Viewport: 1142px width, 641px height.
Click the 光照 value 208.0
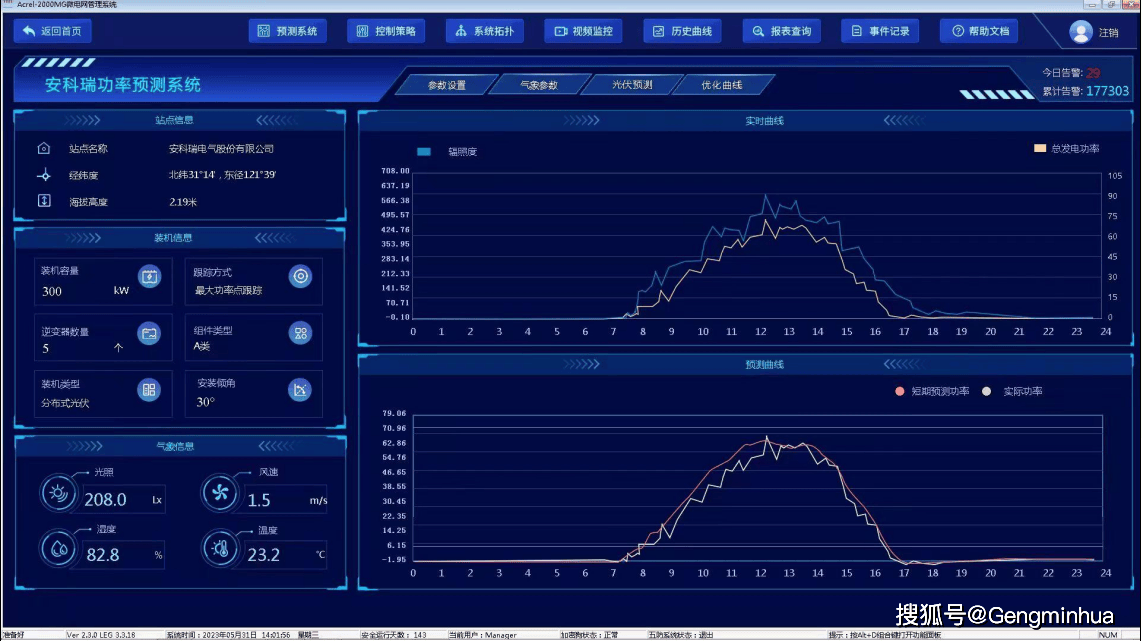(106, 500)
